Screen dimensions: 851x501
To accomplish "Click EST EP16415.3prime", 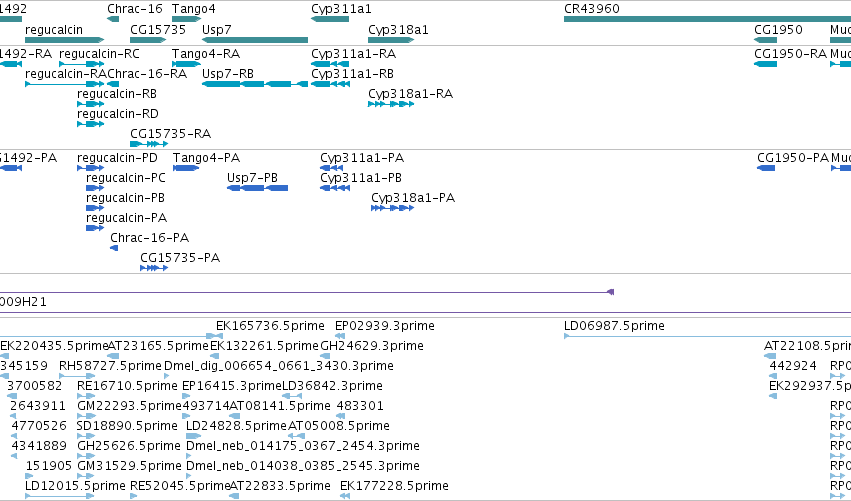I will click(232, 386).
